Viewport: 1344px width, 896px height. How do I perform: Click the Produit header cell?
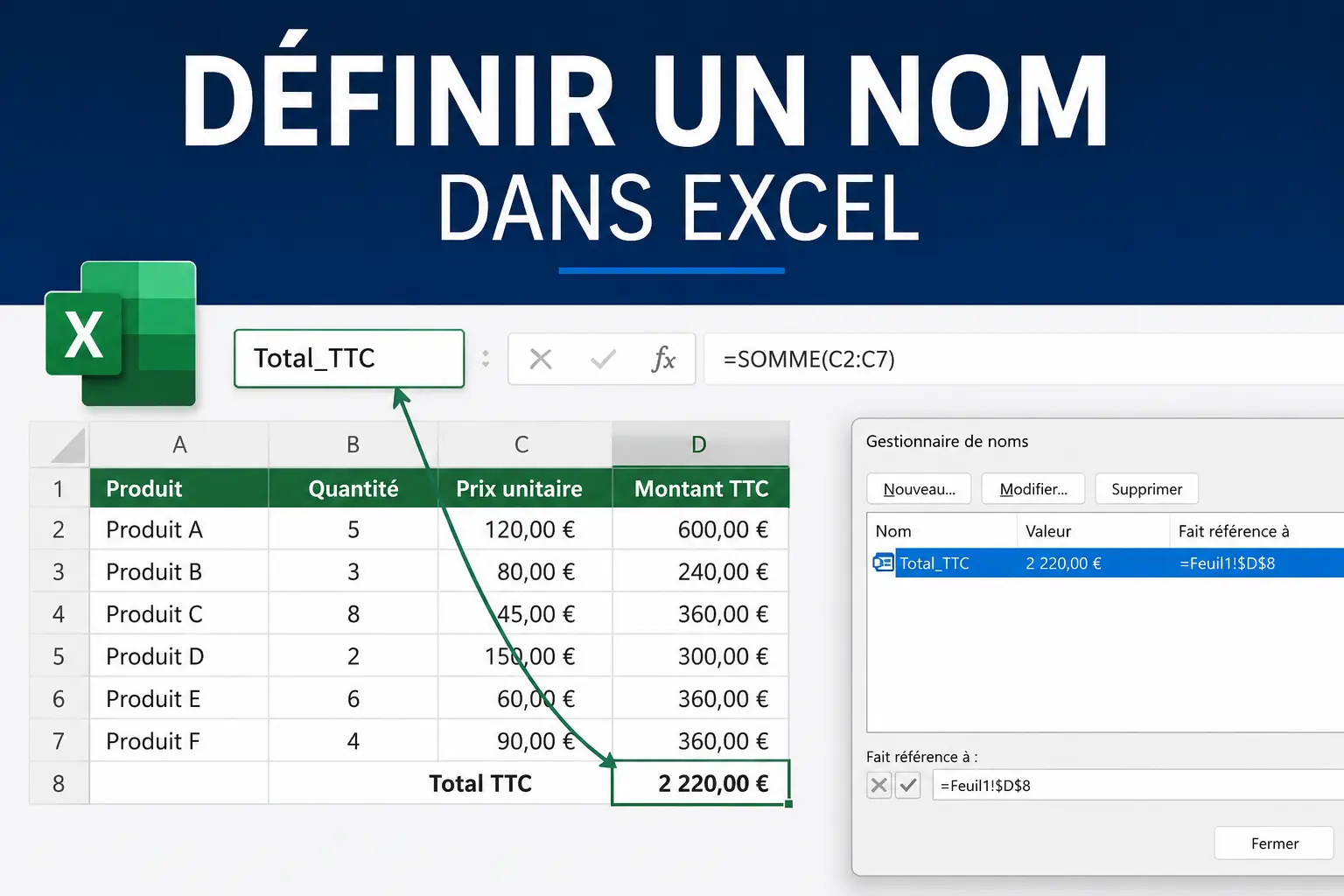click(179, 488)
